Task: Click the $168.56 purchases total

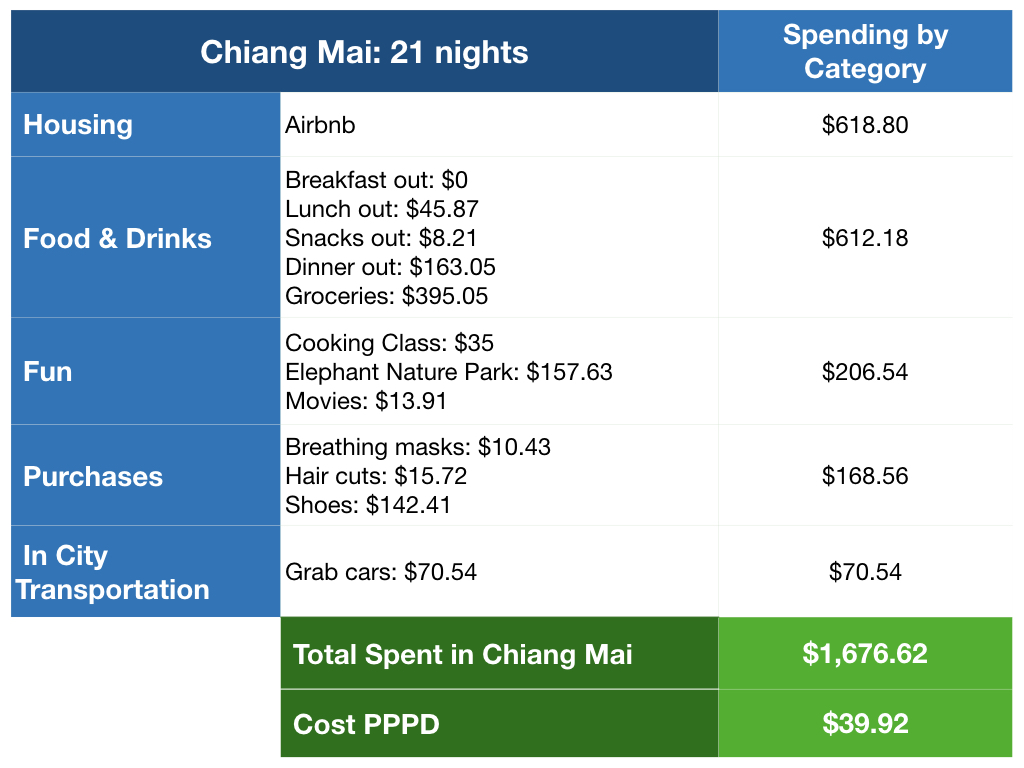Action: click(865, 476)
